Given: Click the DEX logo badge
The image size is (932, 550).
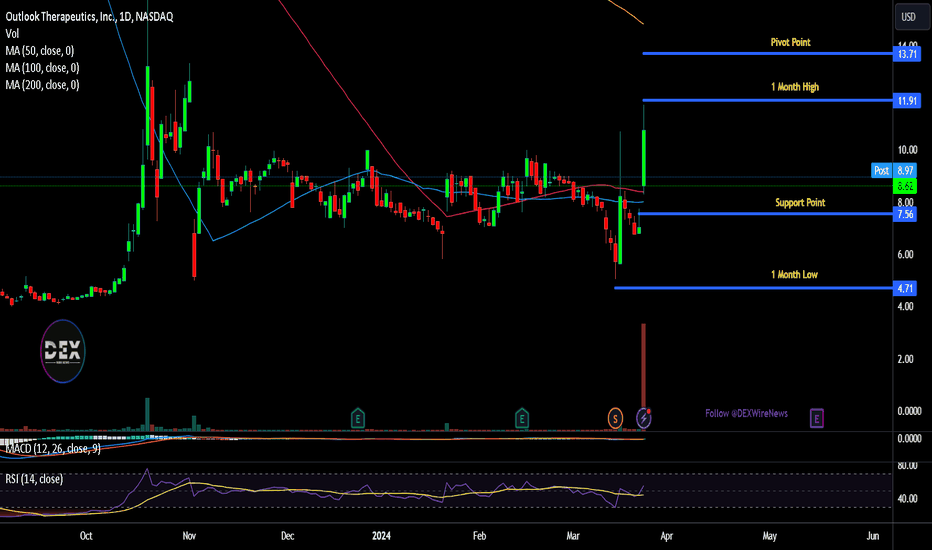Looking at the screenshot, I should click(x=63, y=351).
